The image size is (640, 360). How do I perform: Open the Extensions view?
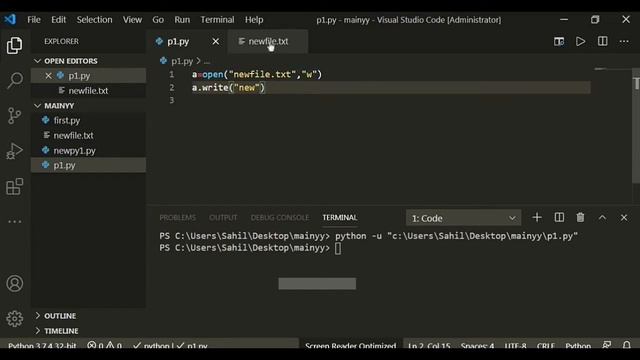click(x=15, y=187)
